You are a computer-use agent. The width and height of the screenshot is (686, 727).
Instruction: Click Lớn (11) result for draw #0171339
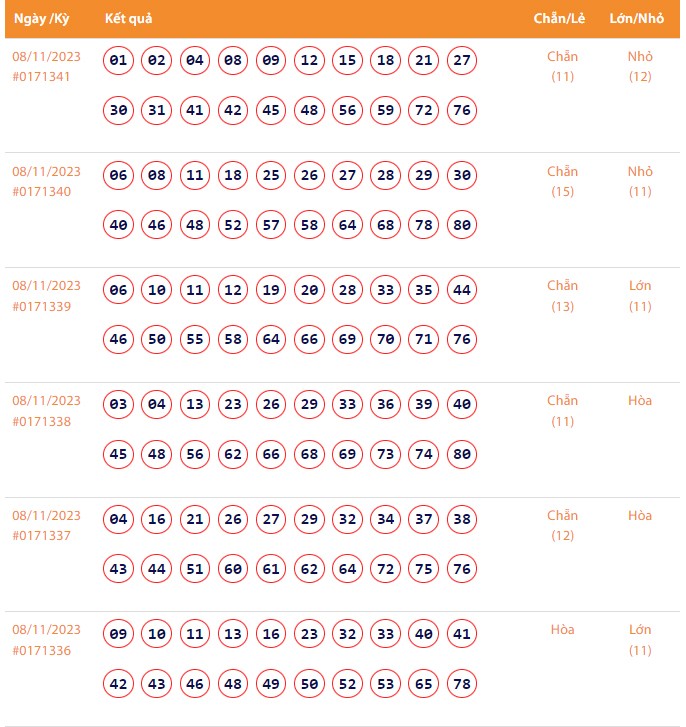click(x=640, y=296)
